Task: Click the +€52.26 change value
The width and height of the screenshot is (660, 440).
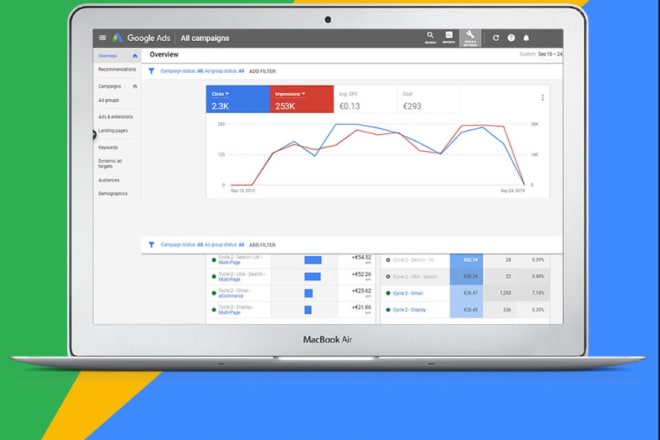Action: click(361, 274)
